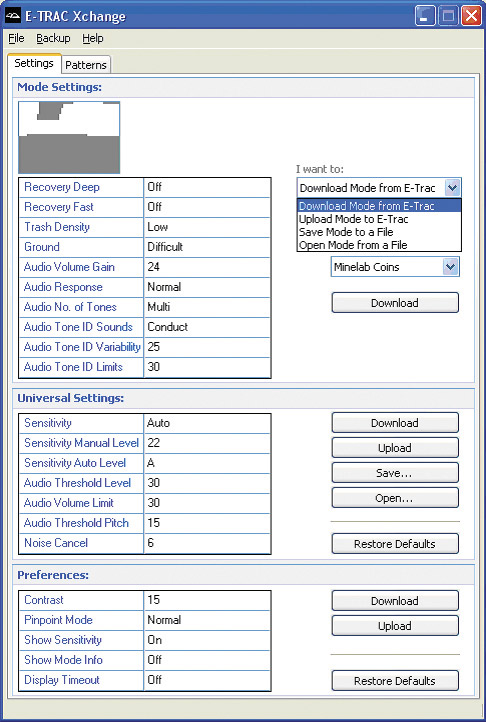Click the discrimination pattern thumbnail
The width and height of the screenshot is (486, 722).
tap(69, 138)
